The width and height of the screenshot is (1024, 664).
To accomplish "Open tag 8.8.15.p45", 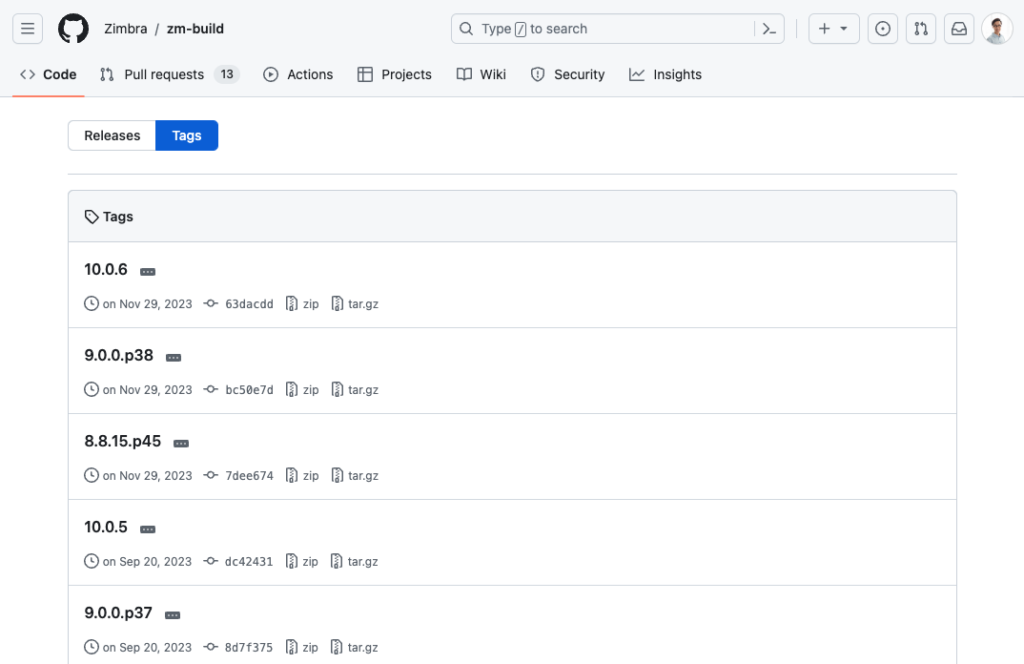I will point(123,441).
